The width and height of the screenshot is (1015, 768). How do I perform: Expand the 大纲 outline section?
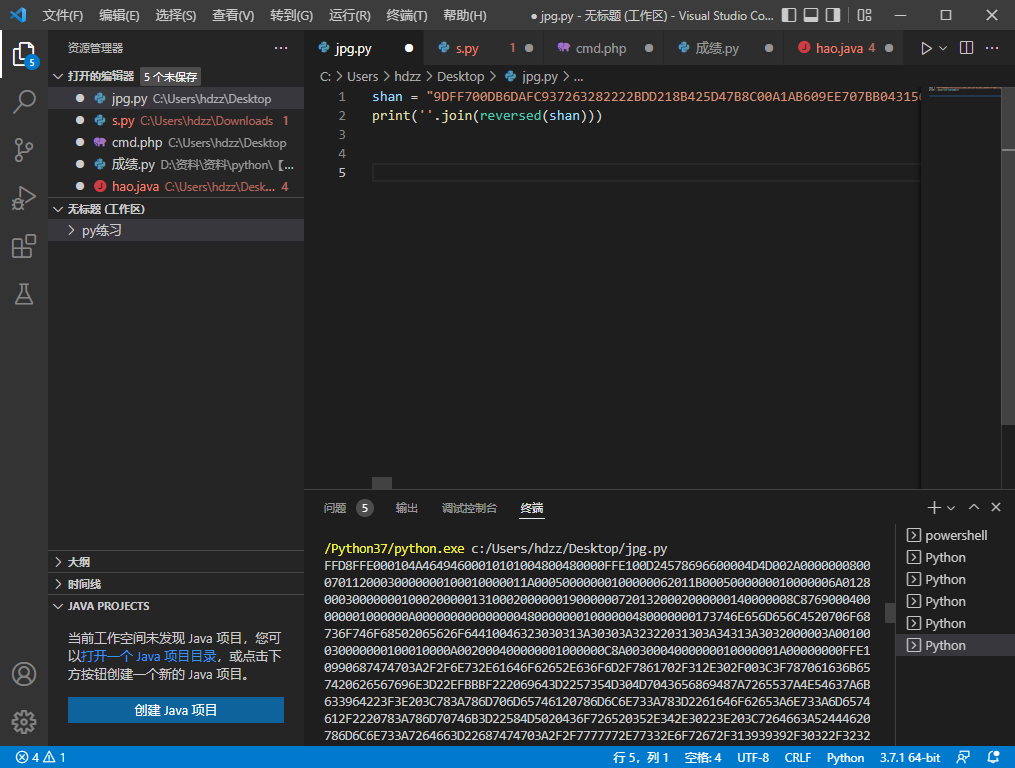[78, 562]
